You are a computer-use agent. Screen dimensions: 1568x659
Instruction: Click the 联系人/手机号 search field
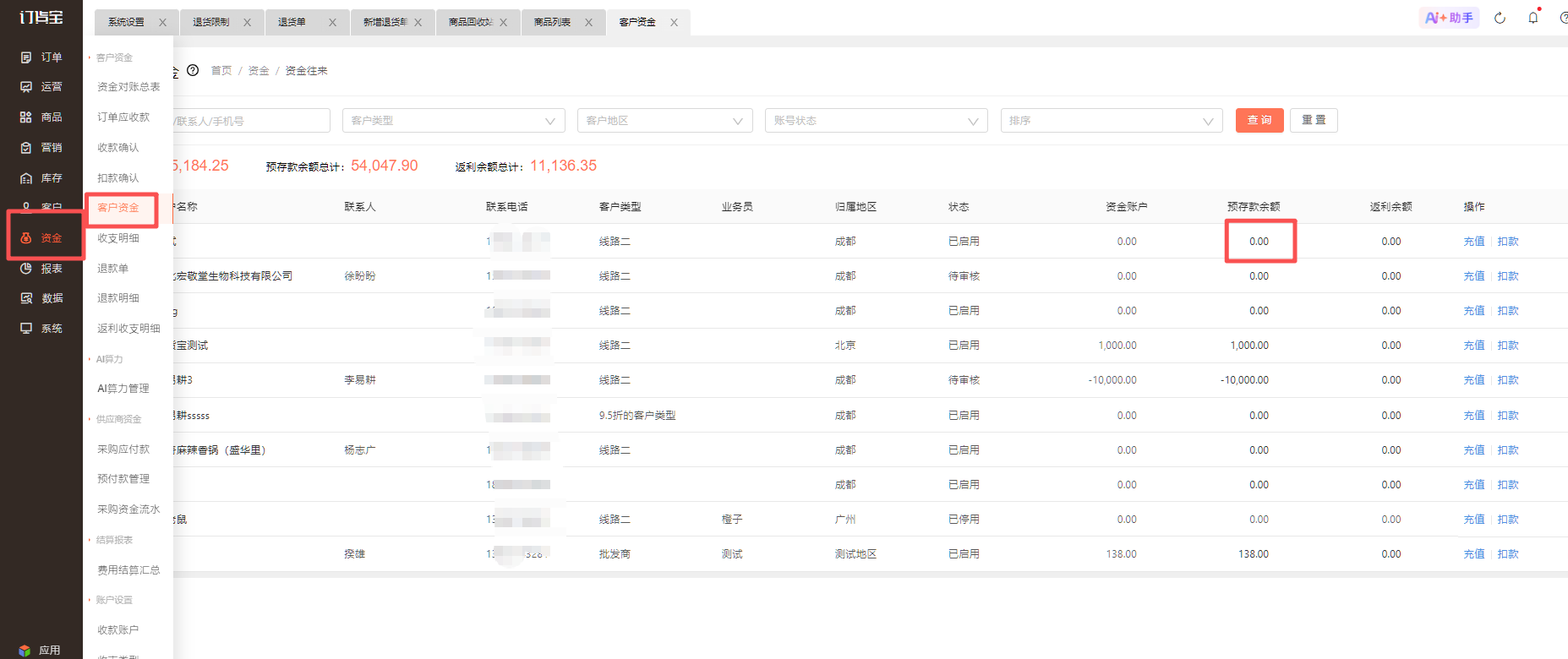tap(251, 121)
